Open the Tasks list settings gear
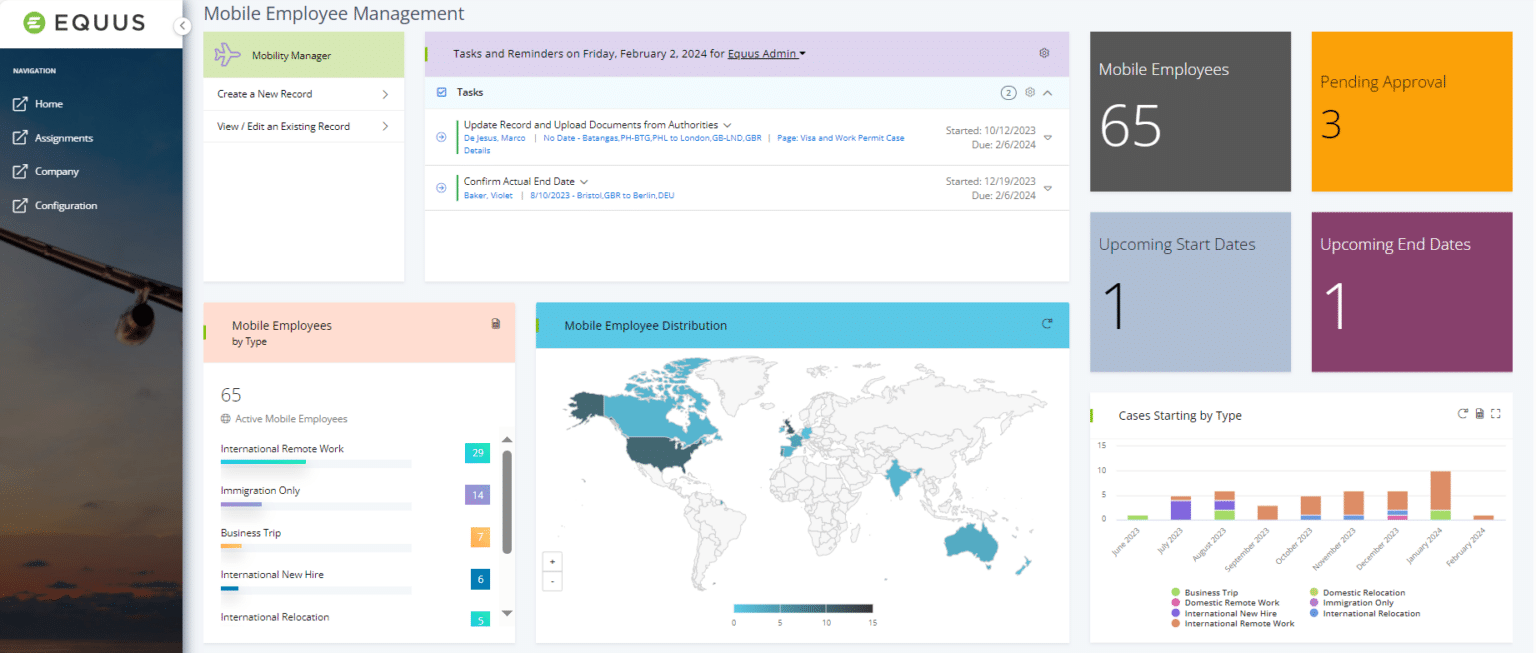 pyautogui.click(x=1030, y=92)
